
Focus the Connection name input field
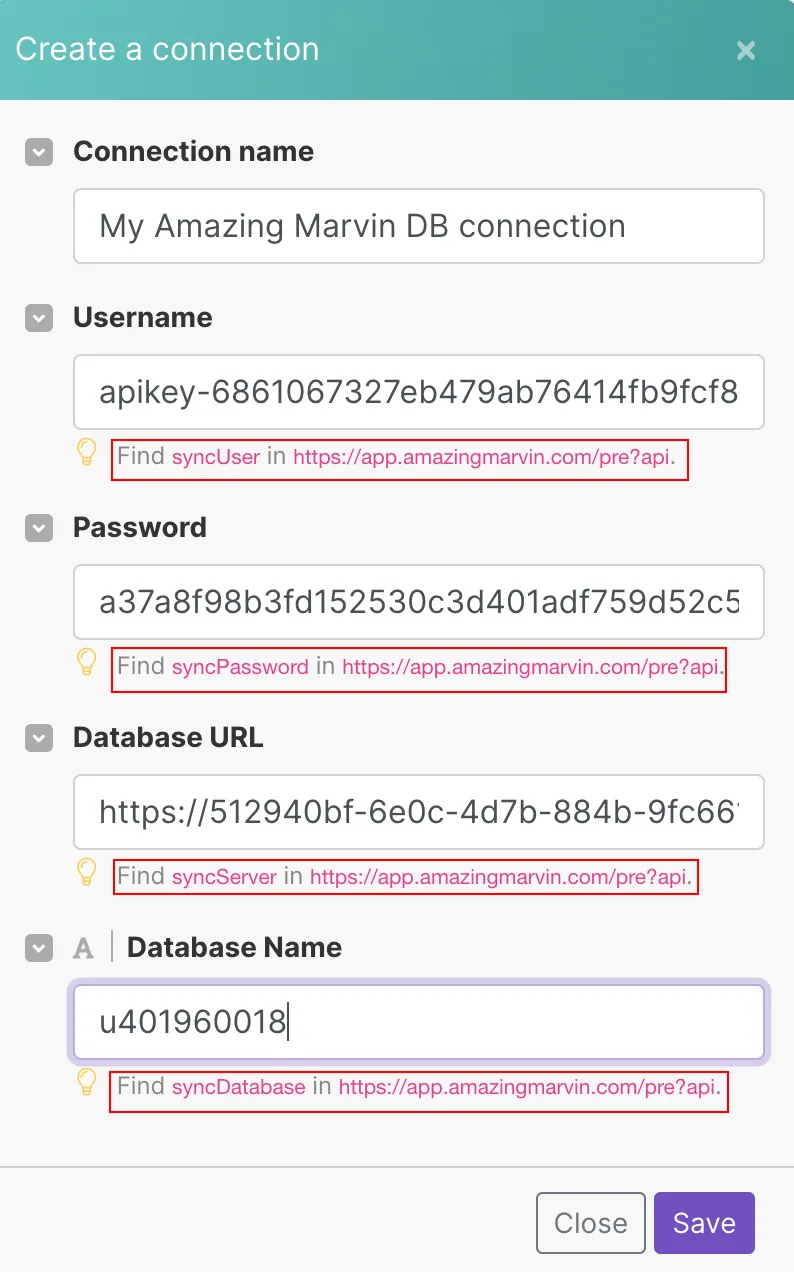(x=419, y=226)
